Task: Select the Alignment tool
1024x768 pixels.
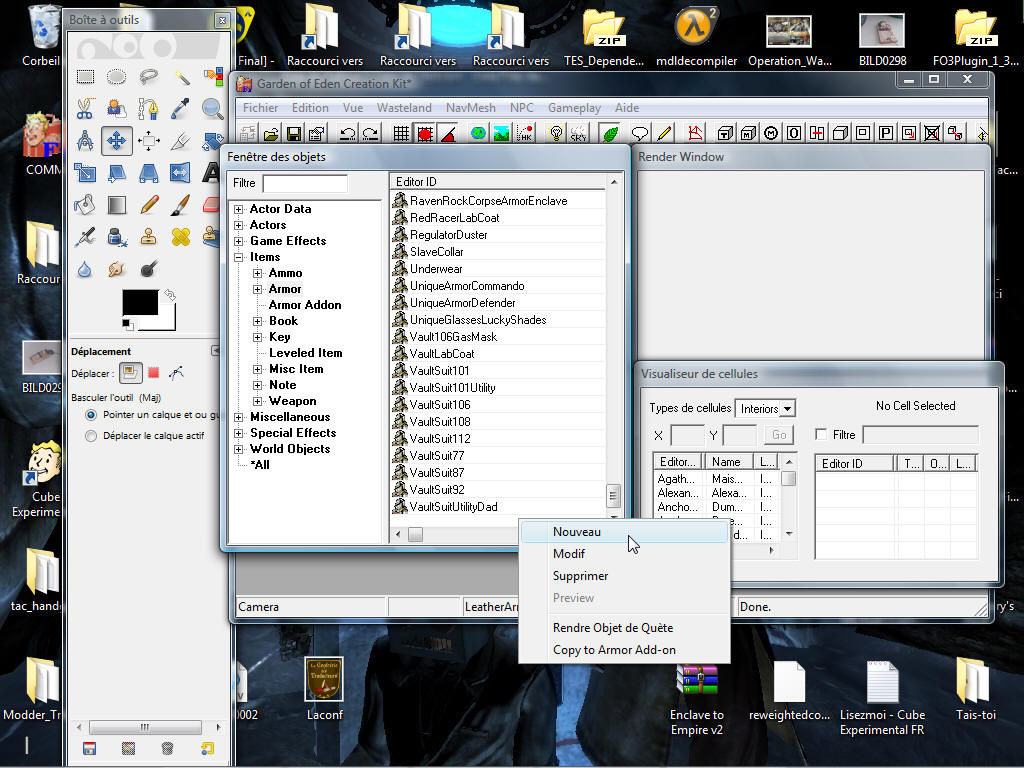Action: pos(149,140)
